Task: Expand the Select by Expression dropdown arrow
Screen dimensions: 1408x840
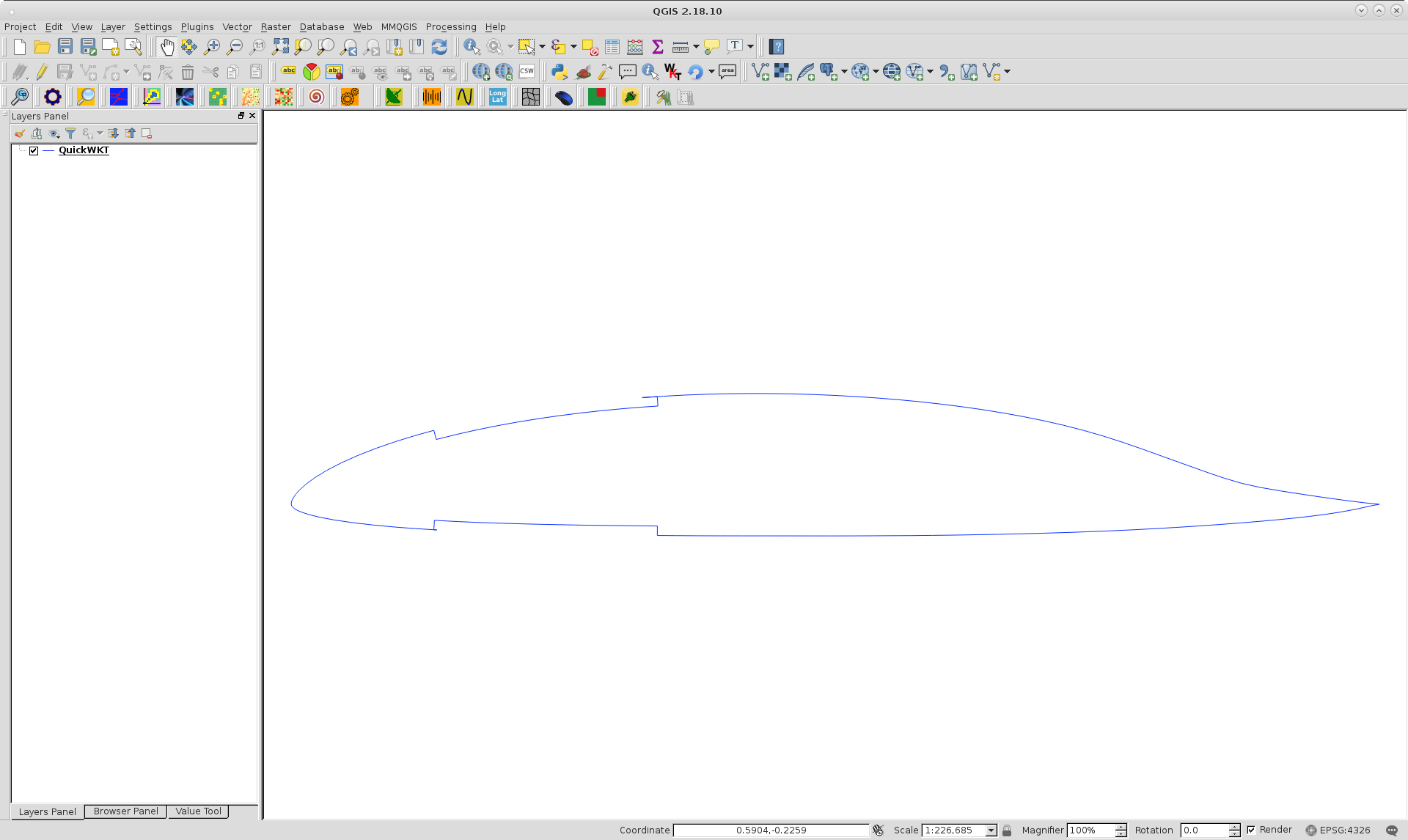Action: pyautogui.click(x=573, y=47)
